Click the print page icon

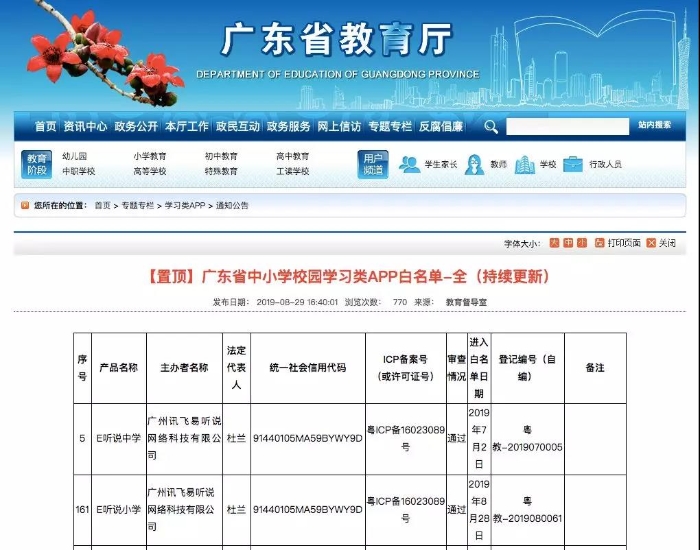tap(600, 243)
